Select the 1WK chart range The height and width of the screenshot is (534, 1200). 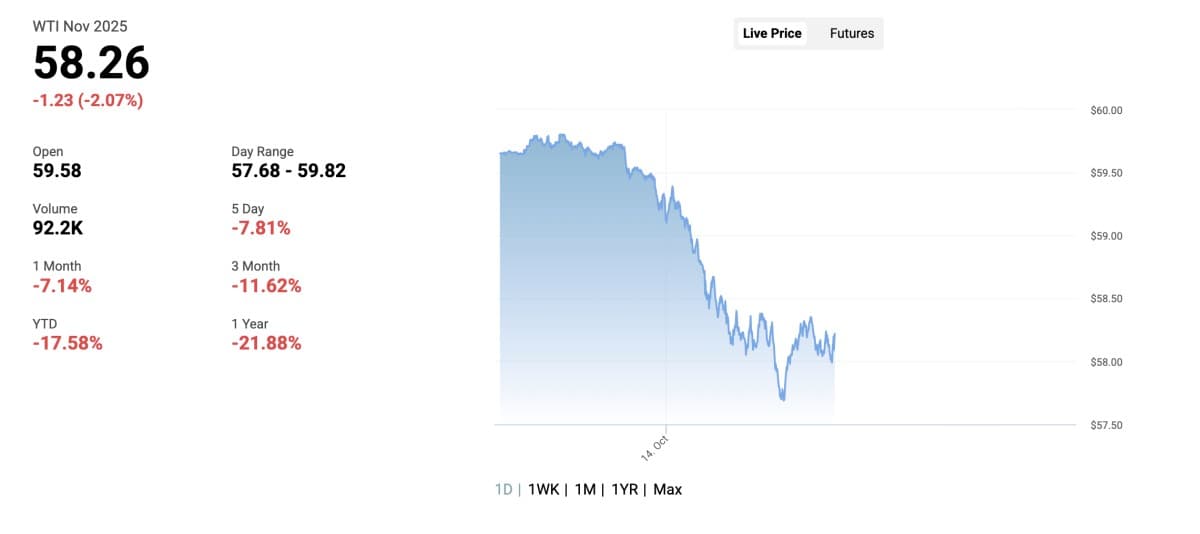(x=543, y=489)
